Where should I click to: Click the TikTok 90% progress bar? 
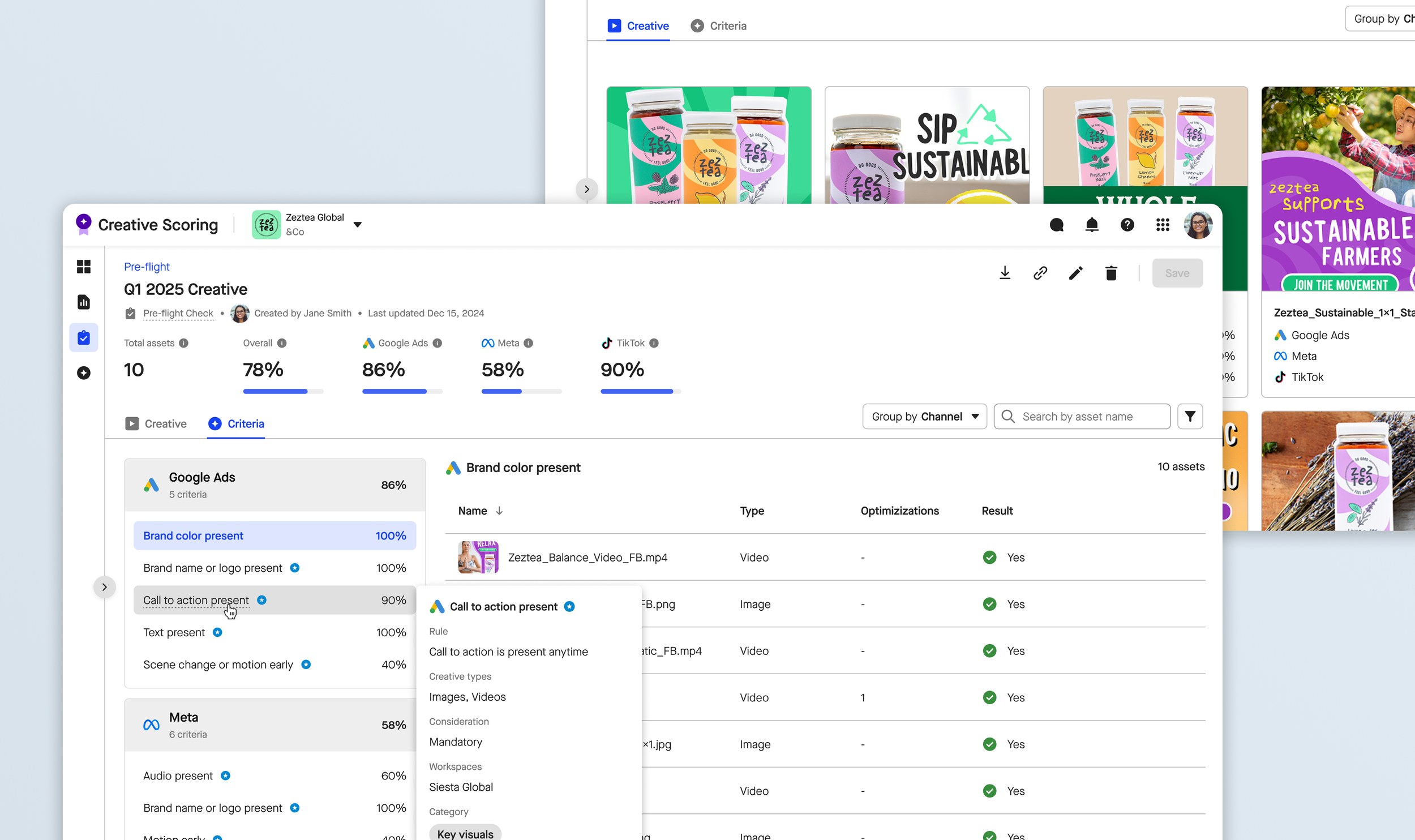point(640,391)
